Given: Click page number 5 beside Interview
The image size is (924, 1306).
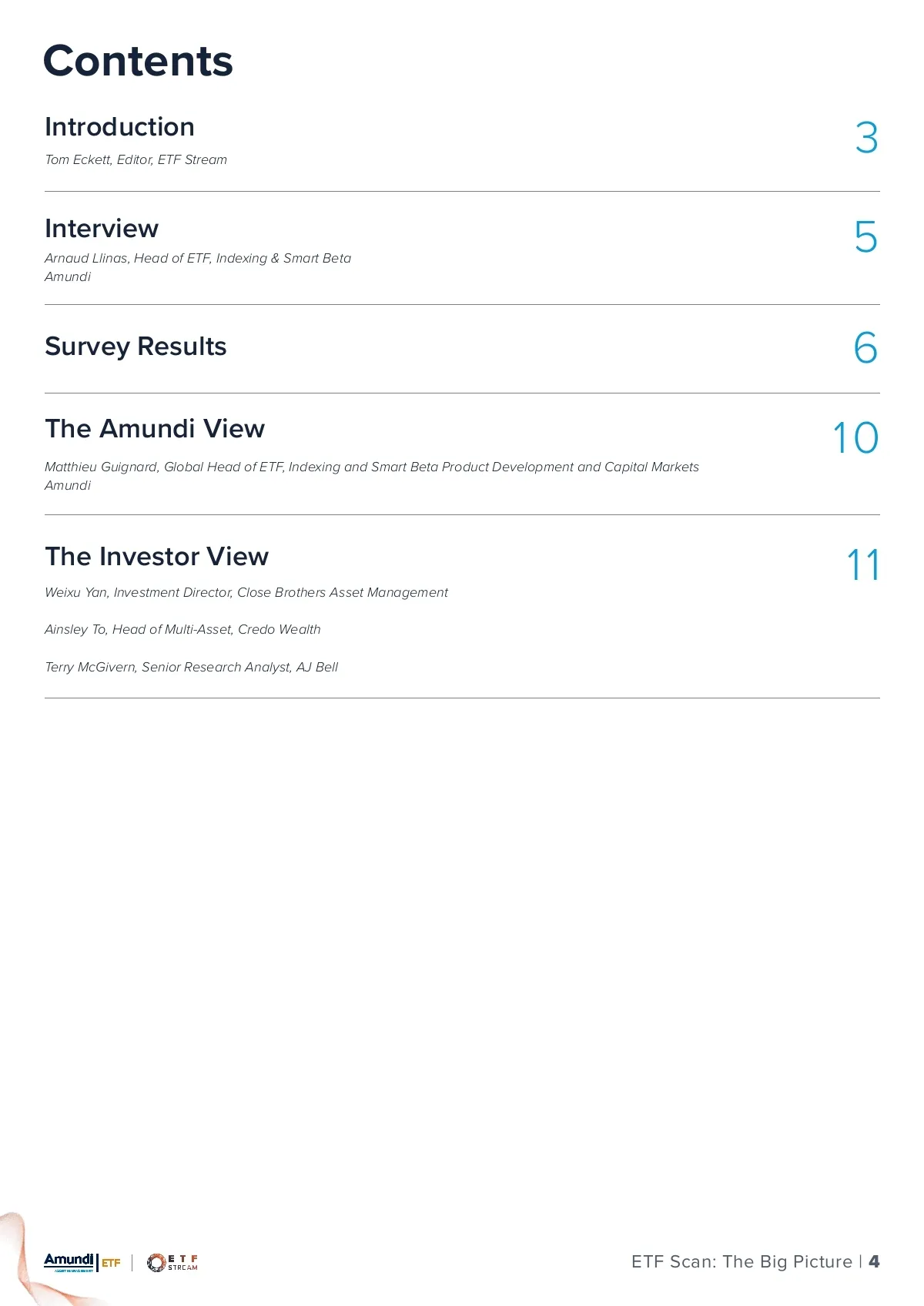Looking at the screenshot, I should 865,237.
